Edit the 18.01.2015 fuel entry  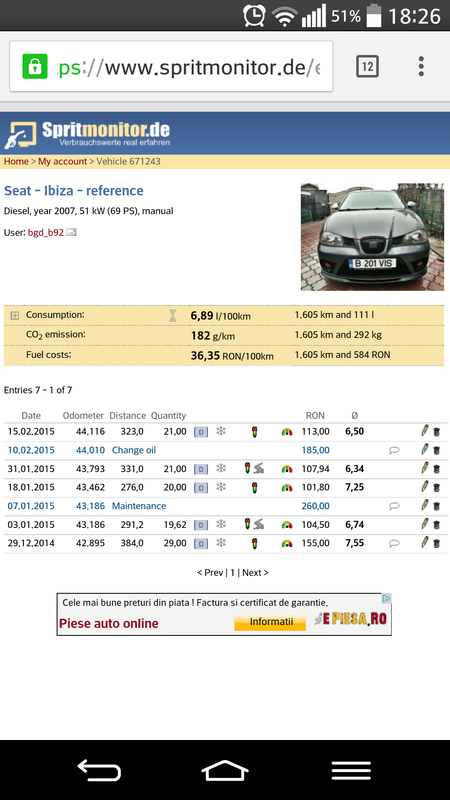click(424, 487)
